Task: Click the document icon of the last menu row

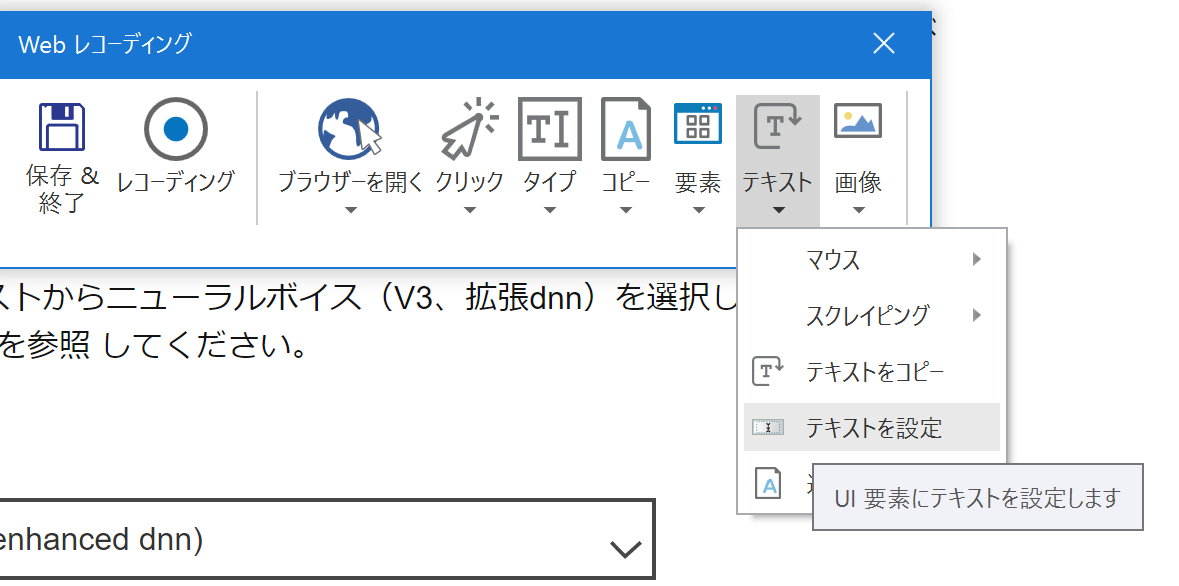Action: pos(768,483)
